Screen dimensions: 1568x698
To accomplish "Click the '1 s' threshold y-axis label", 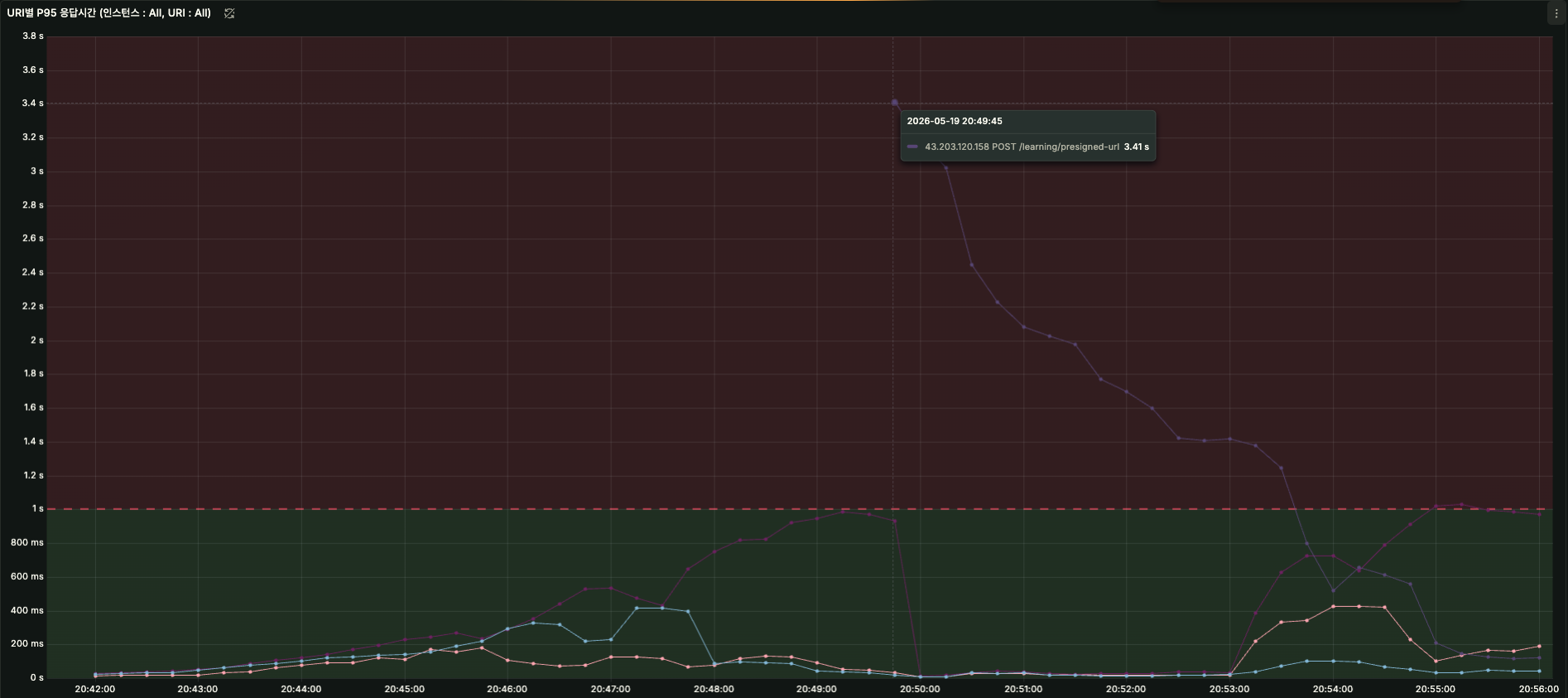I will point(38,508).
